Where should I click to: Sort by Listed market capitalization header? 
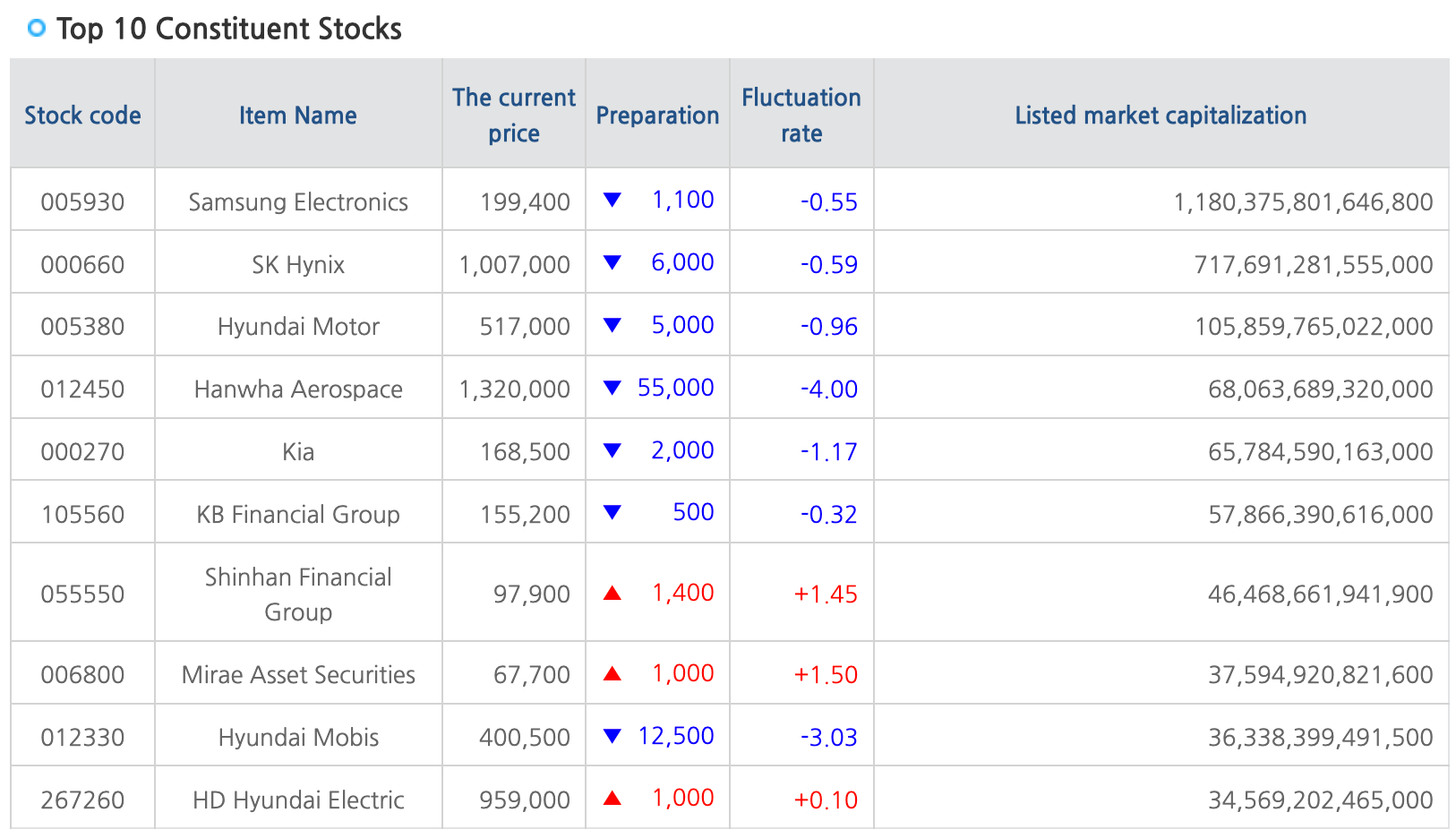pos(1161,115)
